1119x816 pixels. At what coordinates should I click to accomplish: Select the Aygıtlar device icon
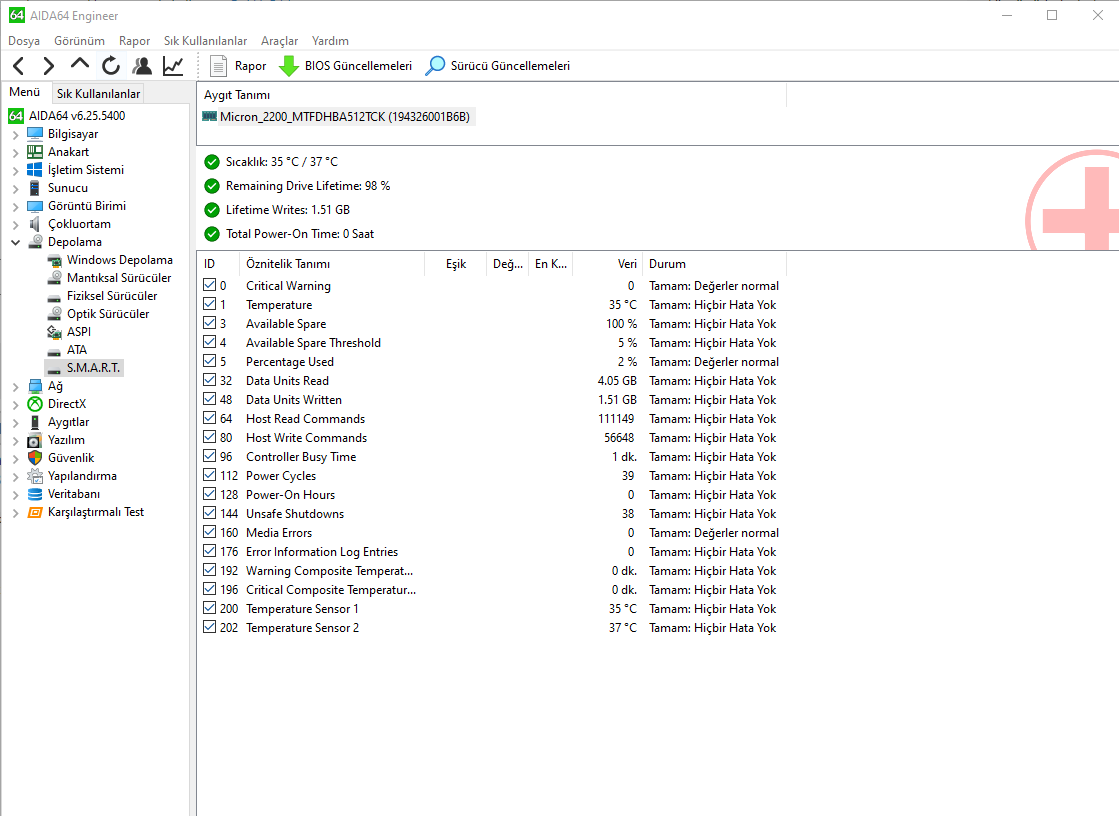(35, 422)
